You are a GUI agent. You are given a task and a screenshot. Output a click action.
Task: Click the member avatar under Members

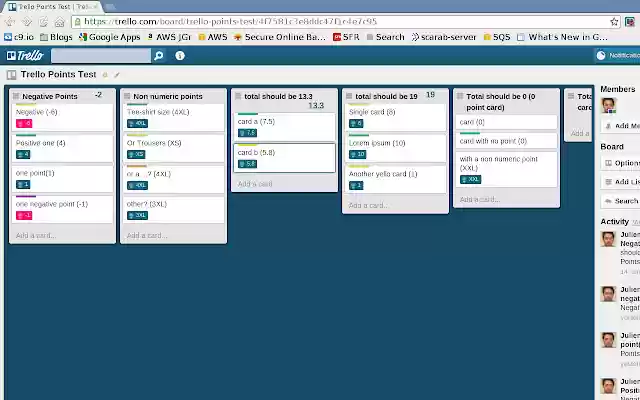pos(608,105)
